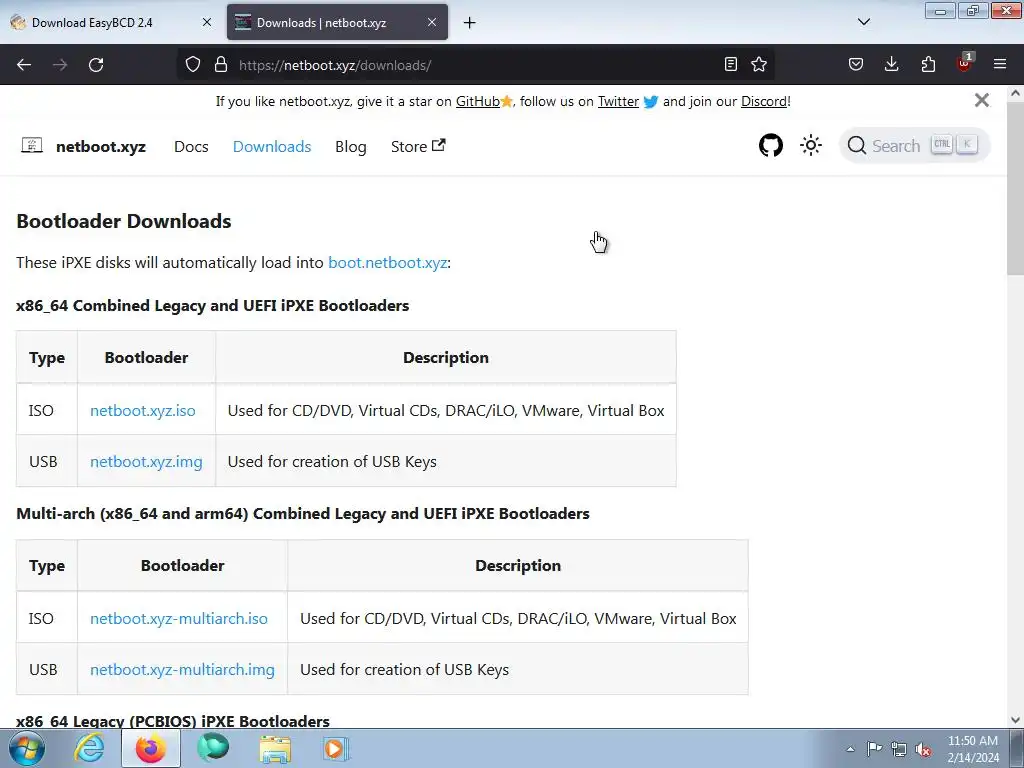Show hidden tray icons arrow

click(850, 749)
